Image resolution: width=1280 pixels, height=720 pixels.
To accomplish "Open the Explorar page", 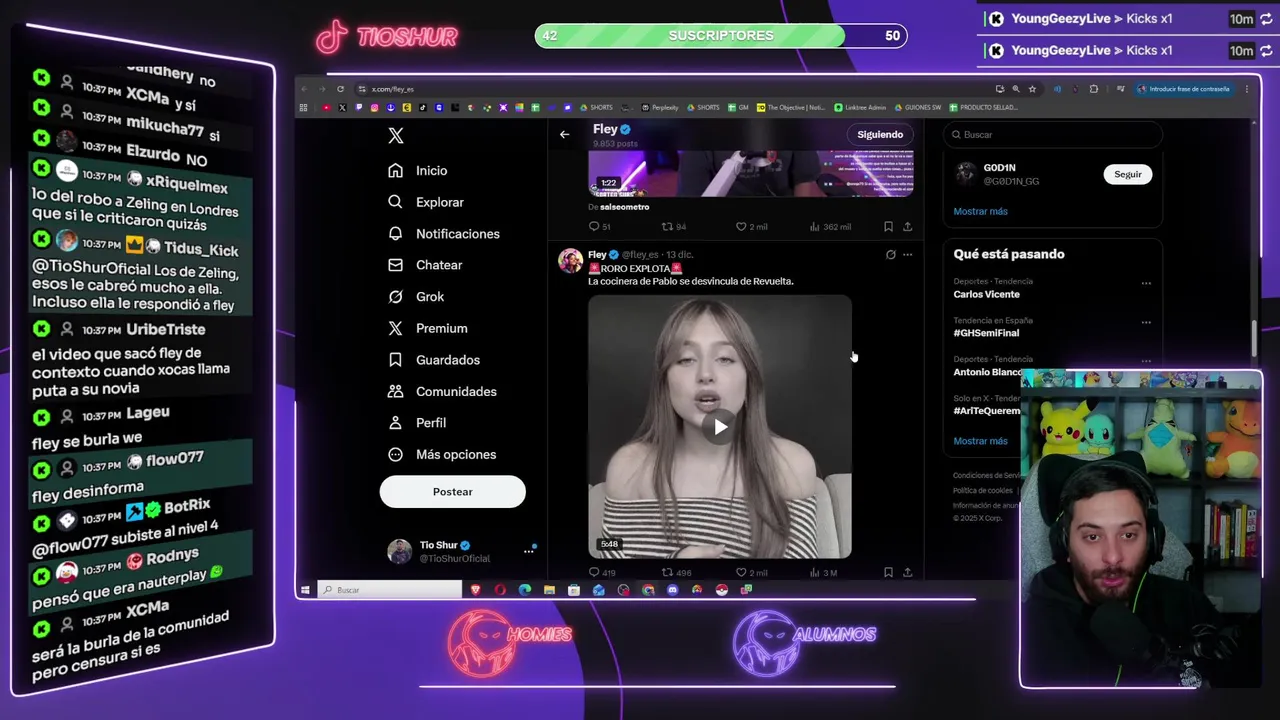I will coord(426,202).
